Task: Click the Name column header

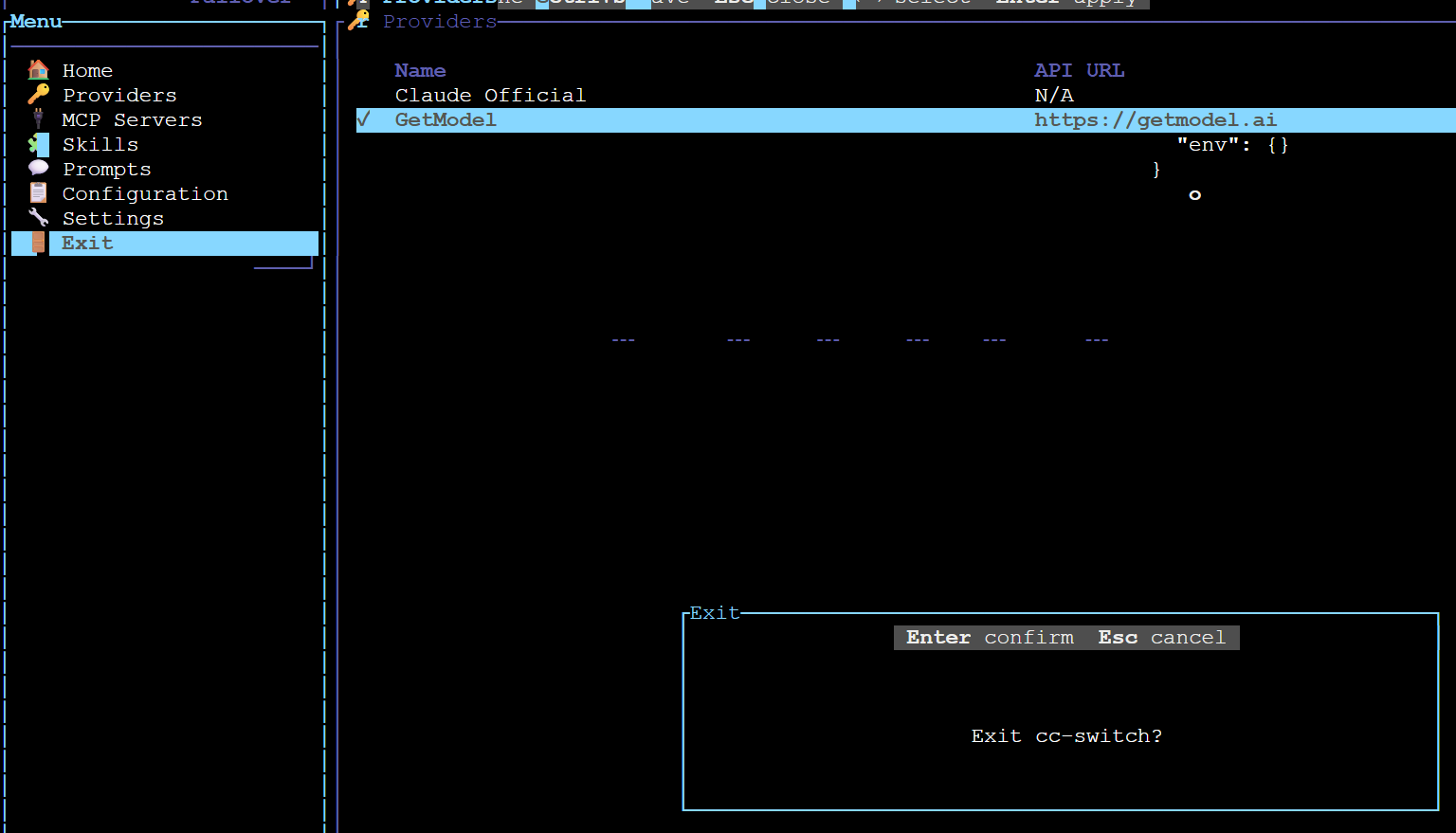Action: click(x=420, y=70)
